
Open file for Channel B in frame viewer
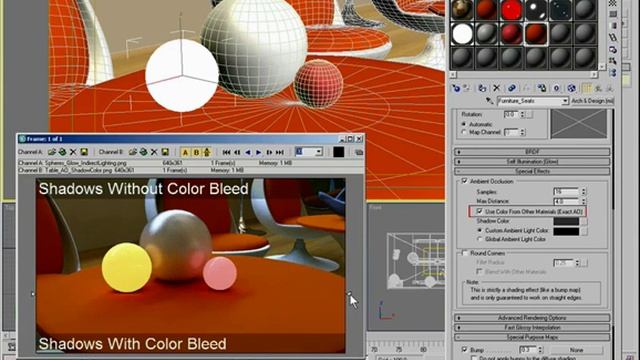click(x=133, y=152)
